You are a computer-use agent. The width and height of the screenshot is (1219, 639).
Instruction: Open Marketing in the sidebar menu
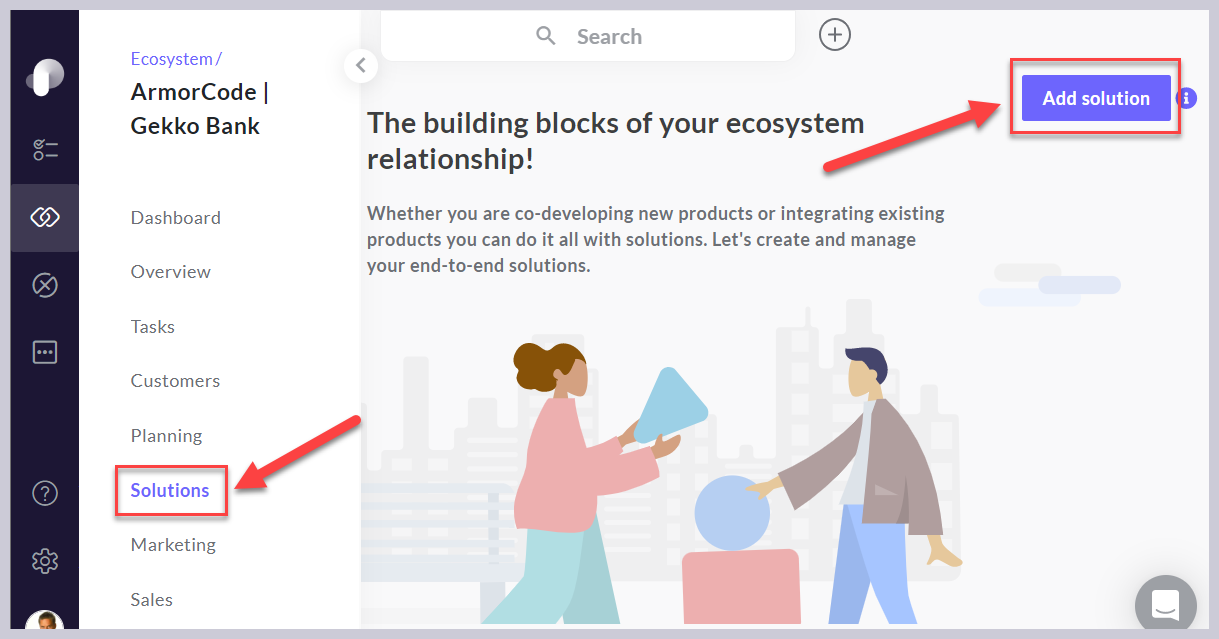(173, 545)
